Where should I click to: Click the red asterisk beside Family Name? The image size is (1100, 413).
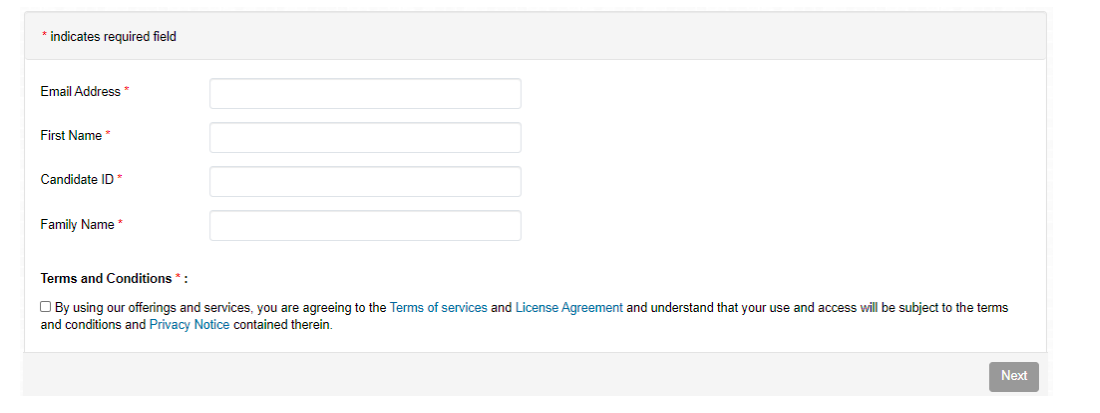120,225
